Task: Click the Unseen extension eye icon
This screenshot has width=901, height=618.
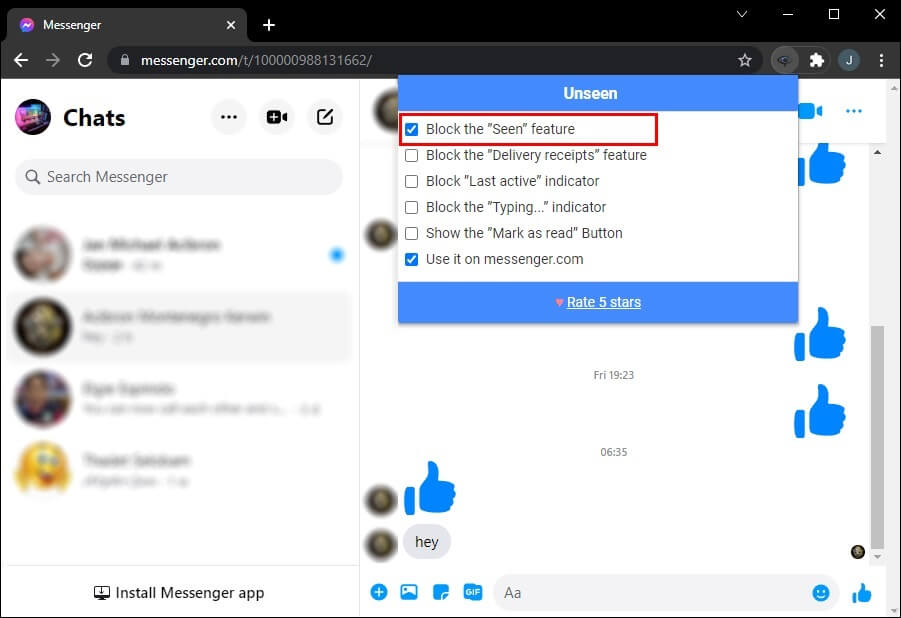Action: (x=784, y=60)
